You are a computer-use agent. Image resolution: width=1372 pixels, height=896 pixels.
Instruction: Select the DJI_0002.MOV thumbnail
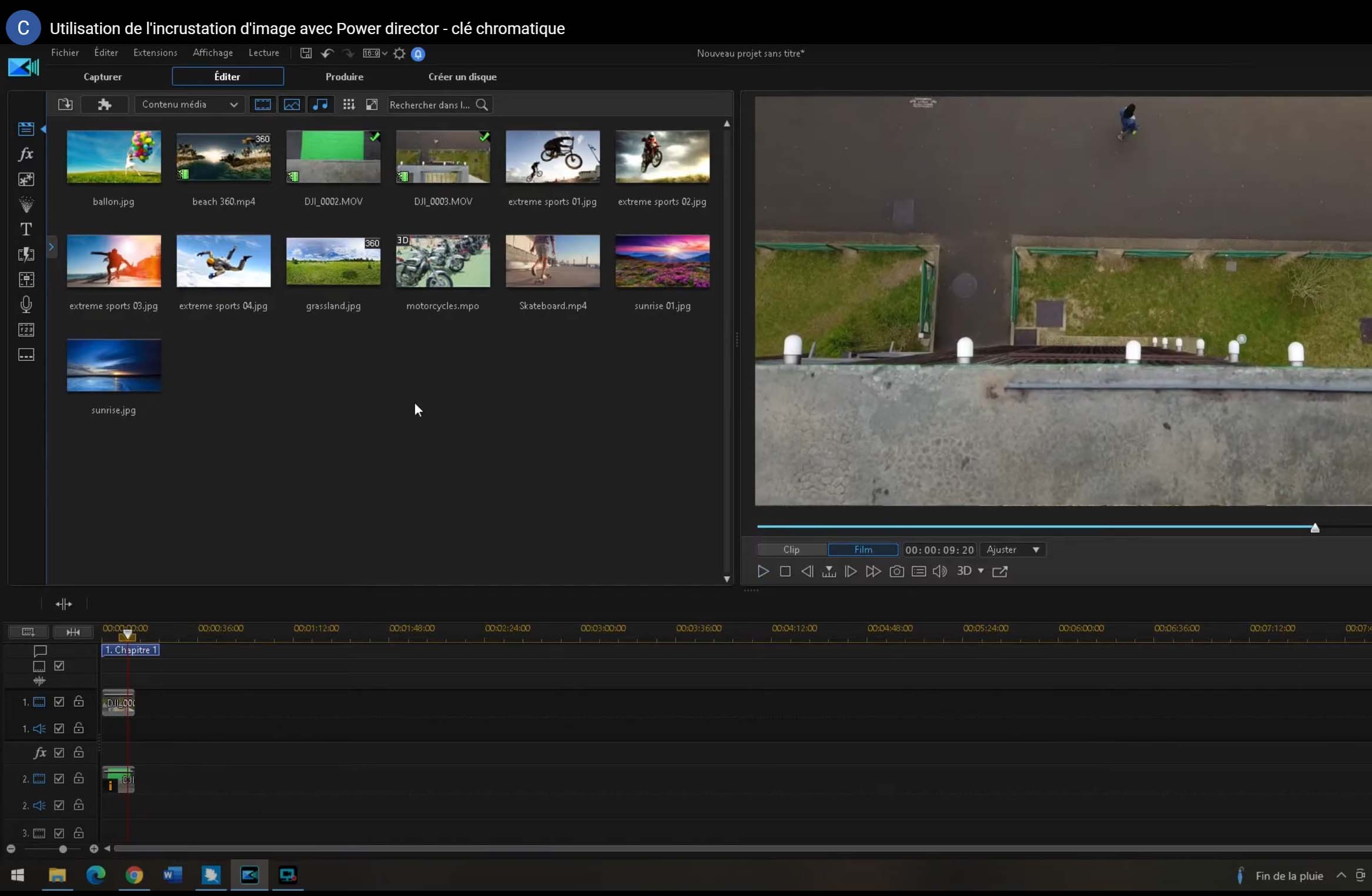tap(333, 157)
